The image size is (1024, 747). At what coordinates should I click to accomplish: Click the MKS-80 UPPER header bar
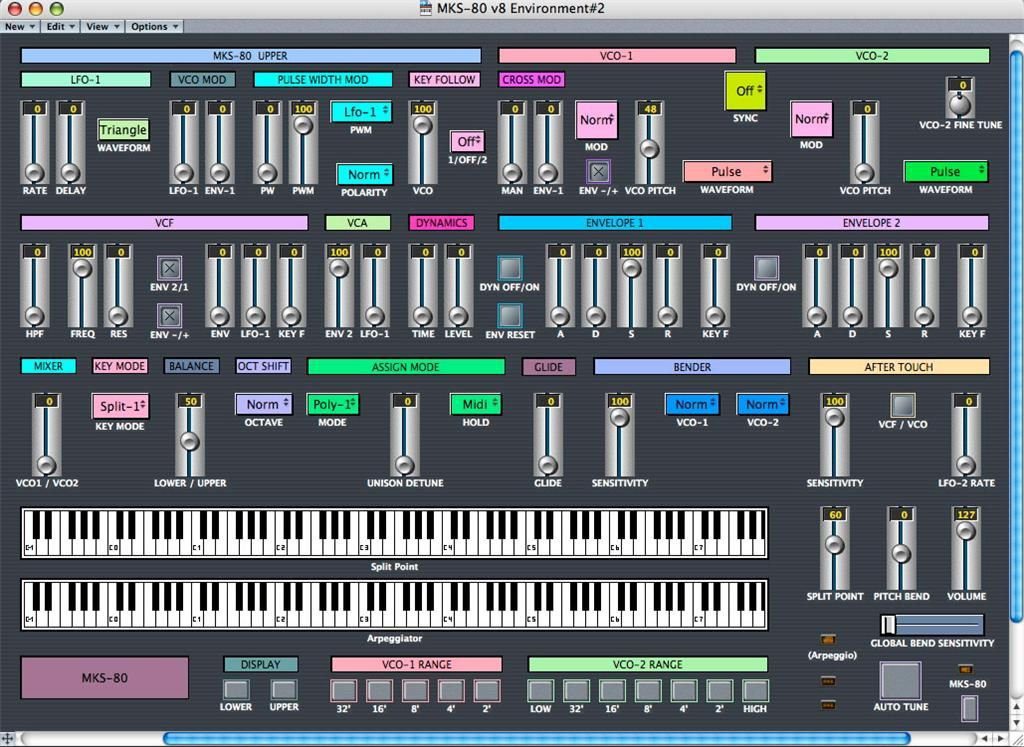pos(251,56)
